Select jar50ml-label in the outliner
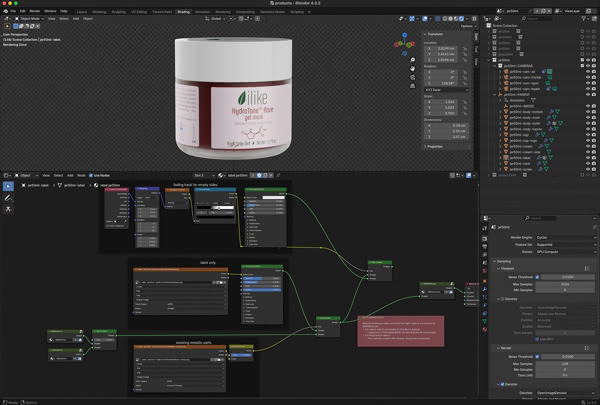The height and width of the screenshot is (405, 600). tap(520, 158)
